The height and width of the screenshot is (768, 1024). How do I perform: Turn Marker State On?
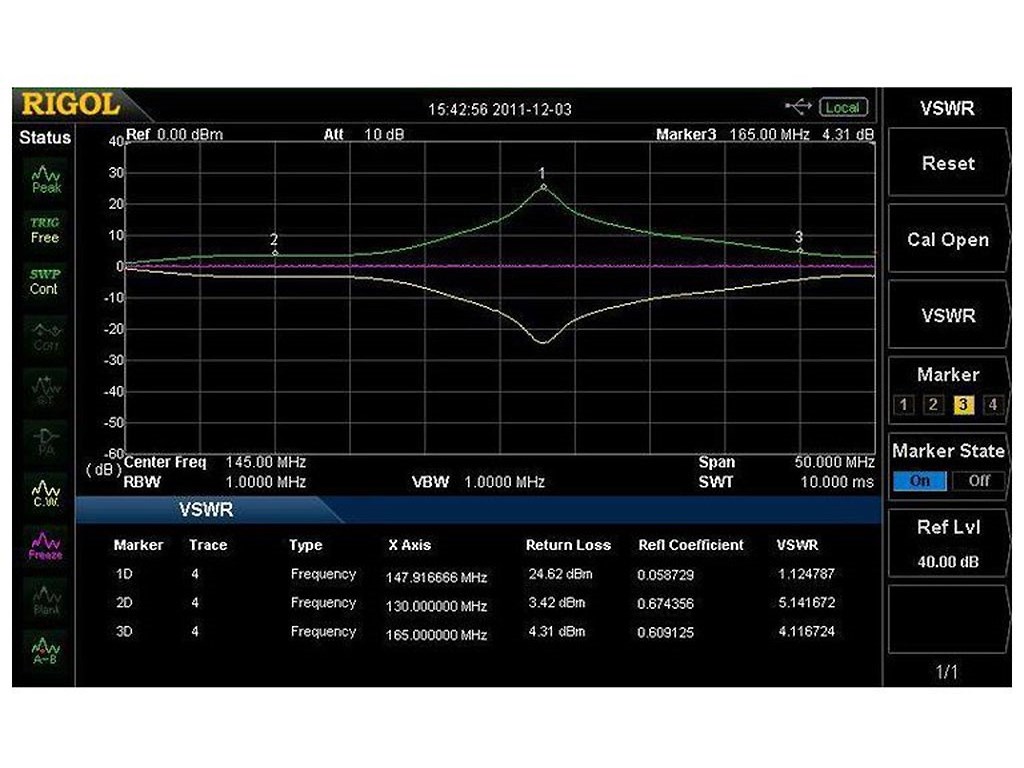(918, 481)
